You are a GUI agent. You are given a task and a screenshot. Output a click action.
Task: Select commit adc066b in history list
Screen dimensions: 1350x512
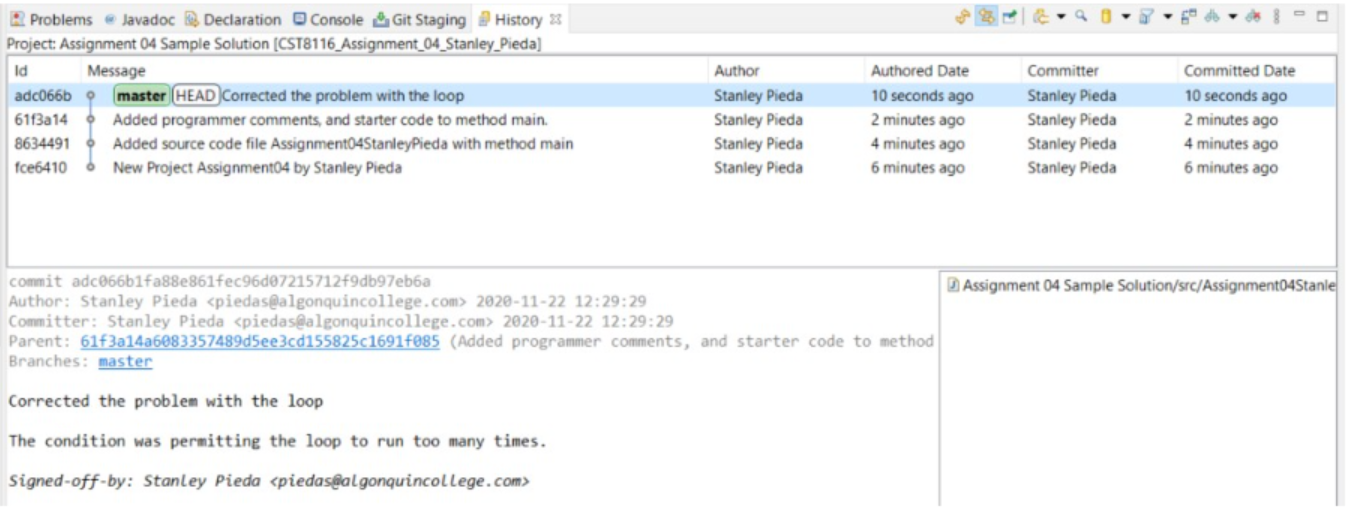pyautogui.click(x=671, y=96)
